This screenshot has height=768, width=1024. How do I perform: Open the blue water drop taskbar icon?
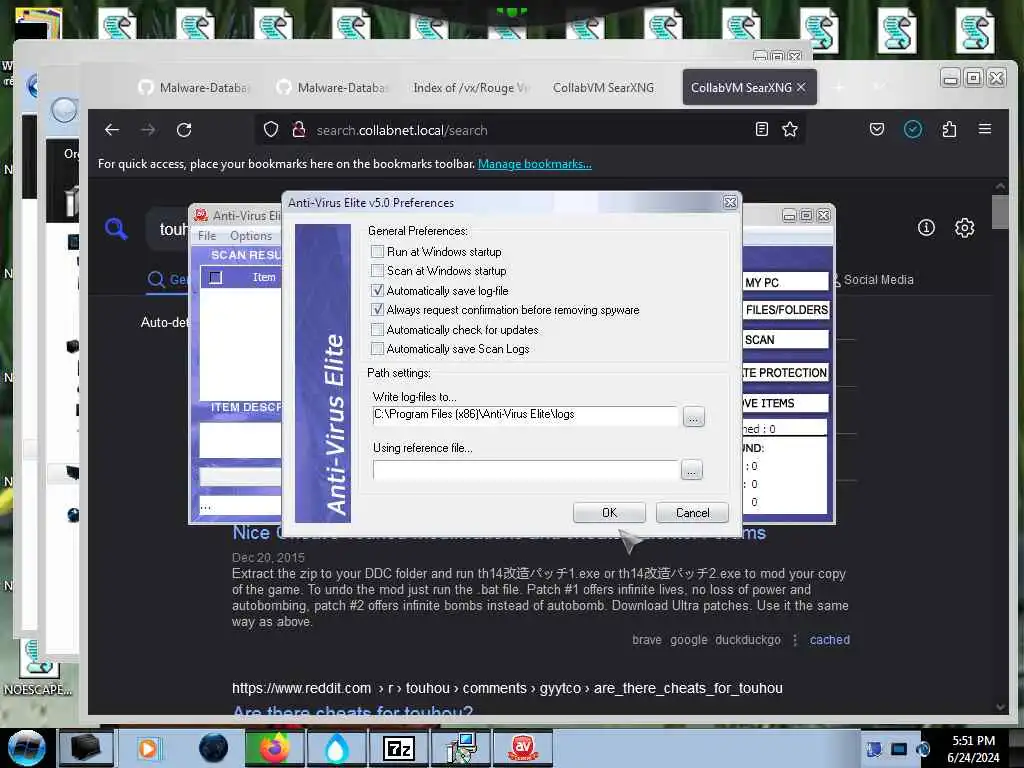click(336, 748)
